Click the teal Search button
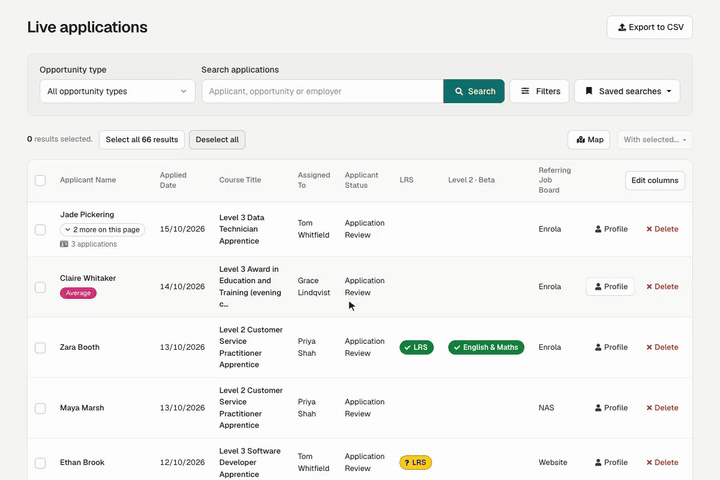Viewport: 720px width, 480px height. [x=474, y=91]
